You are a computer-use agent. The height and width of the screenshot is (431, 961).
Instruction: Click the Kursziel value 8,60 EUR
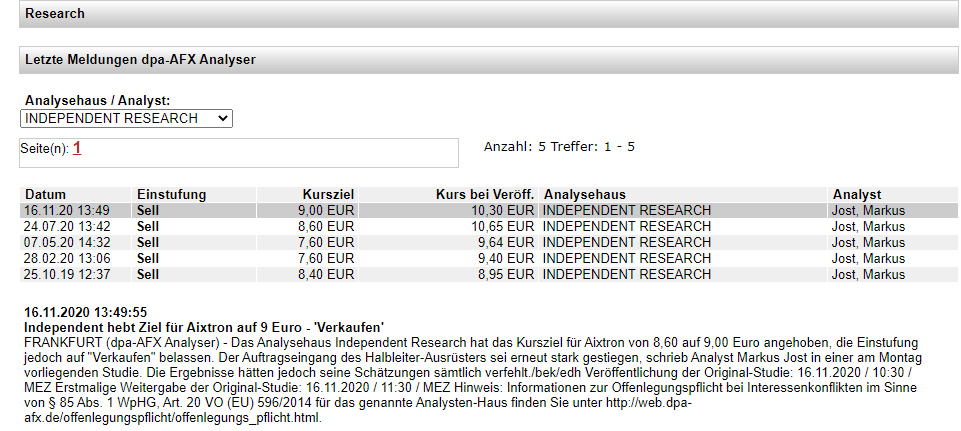tap(324, 227)
